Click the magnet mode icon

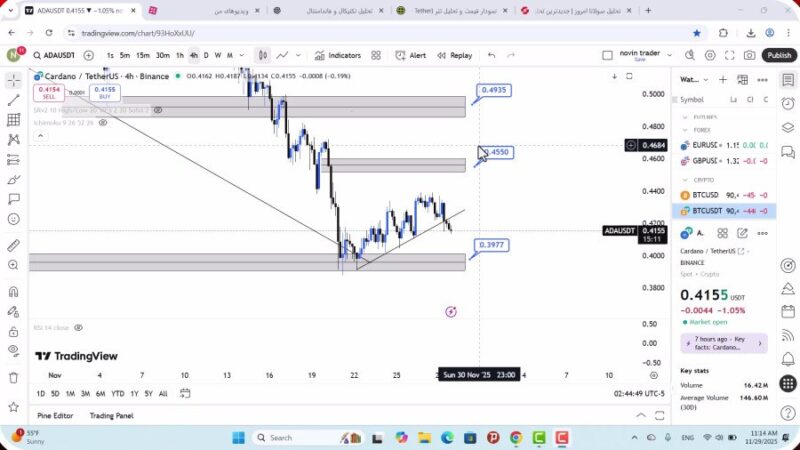[x=13, y=292]
